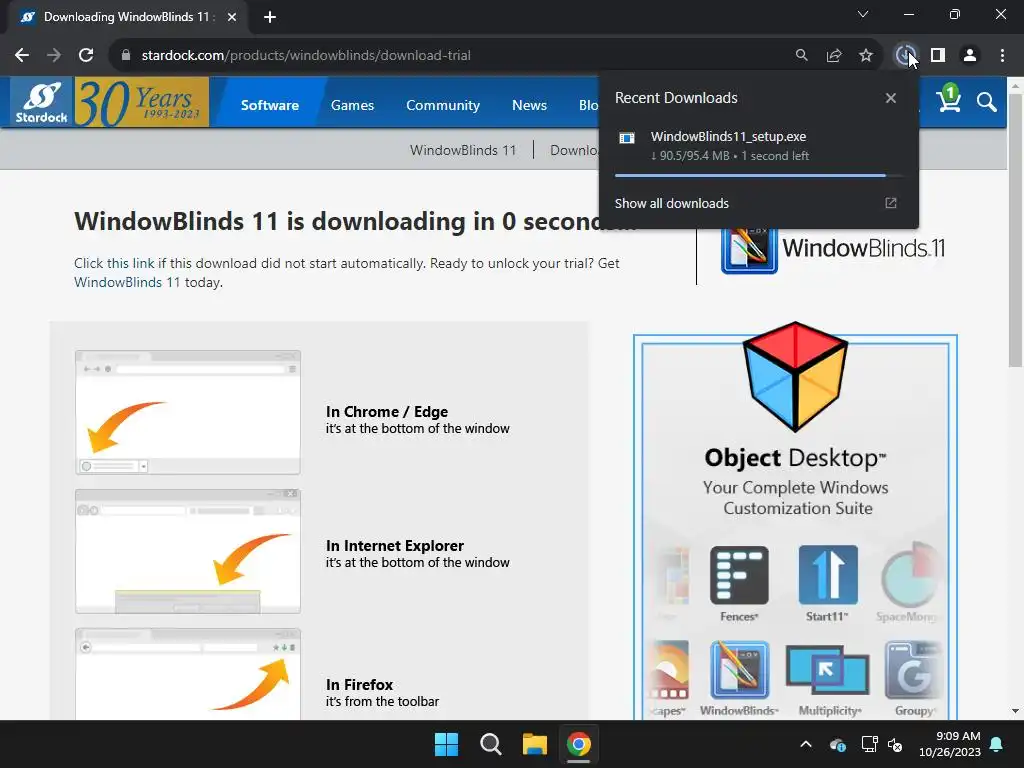Screen dimensions: 1024x768
Task: Open a new browser tab
Action: (x=270, y=17)
